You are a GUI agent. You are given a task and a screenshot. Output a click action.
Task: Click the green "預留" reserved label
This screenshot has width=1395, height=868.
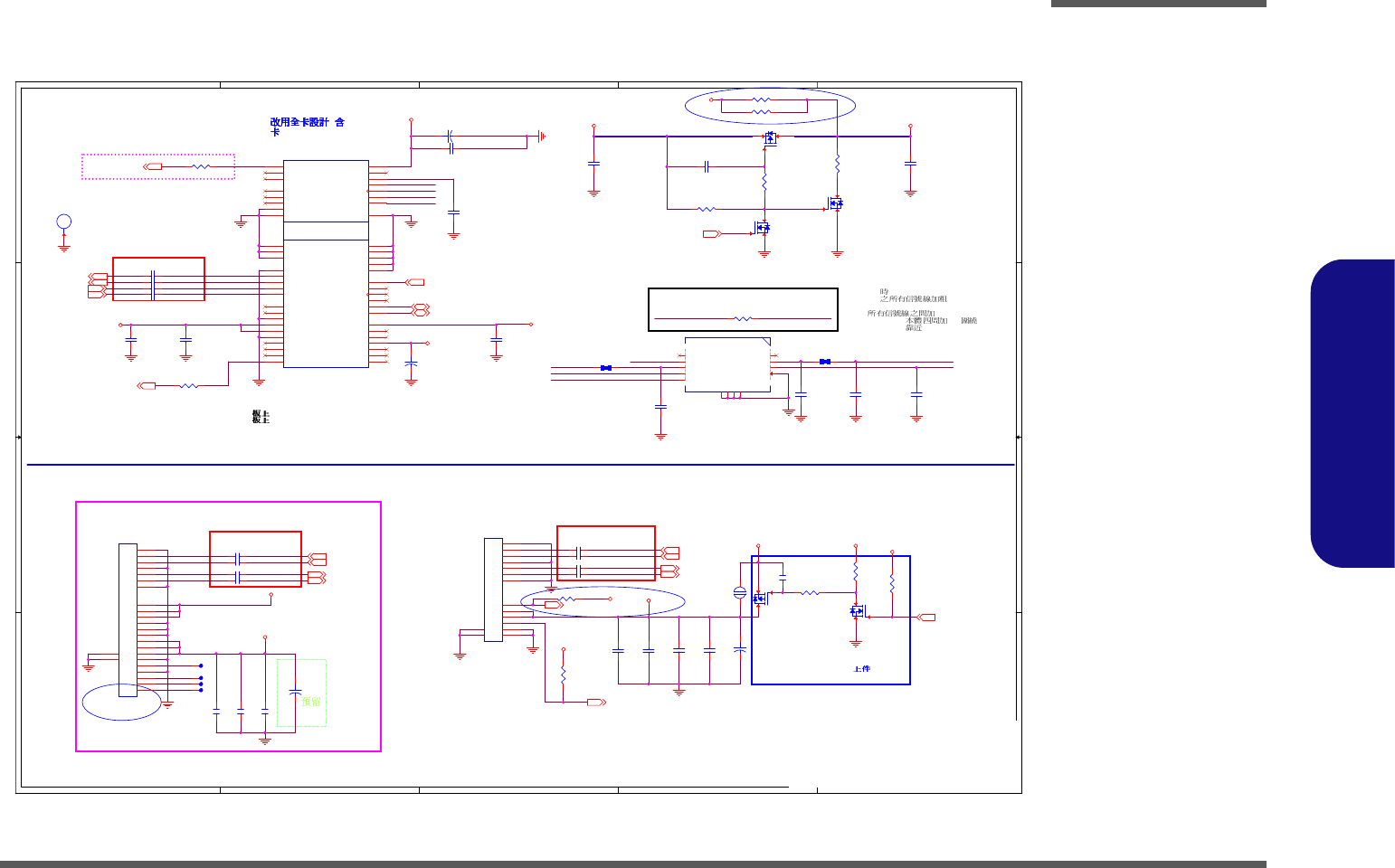[310, 702]
